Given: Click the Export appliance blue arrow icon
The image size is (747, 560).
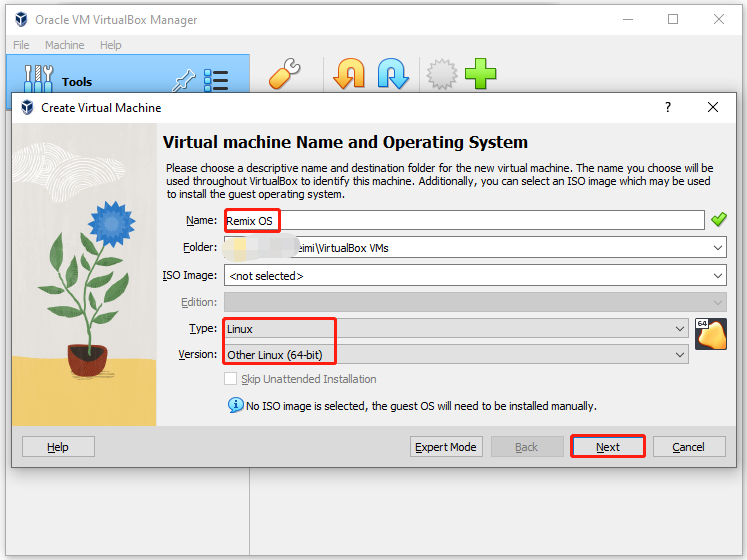Looking at the screenshot, I should (x=392, y=75).
